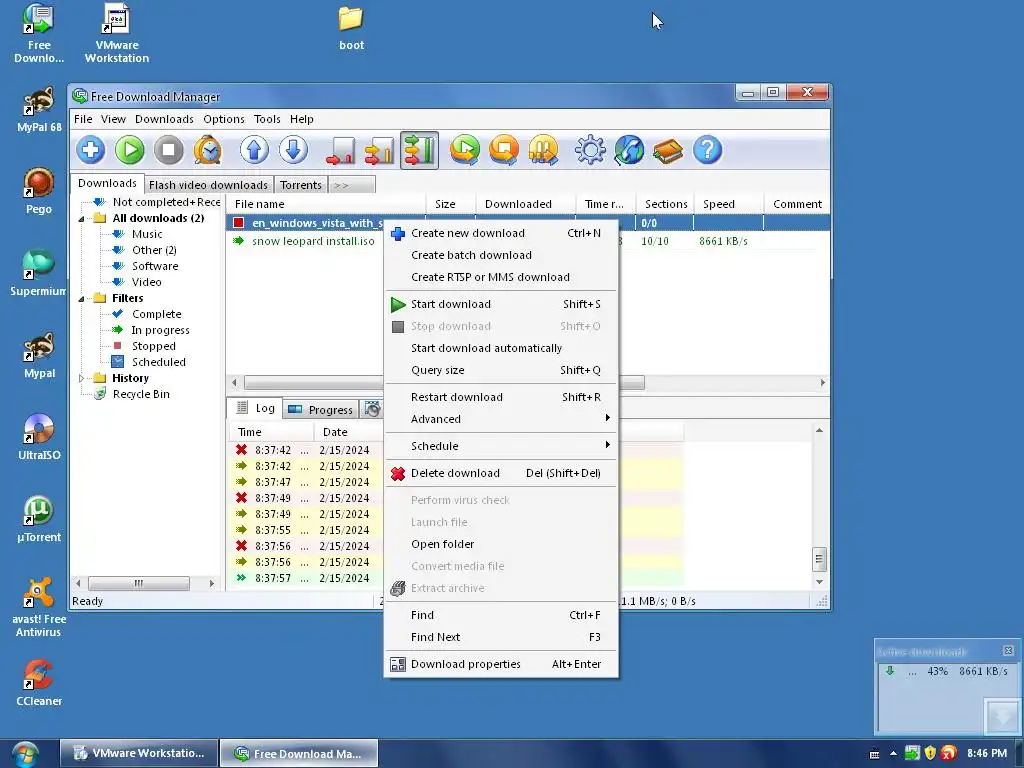Click the globe dial connection toolbar icon

point(629,151)
